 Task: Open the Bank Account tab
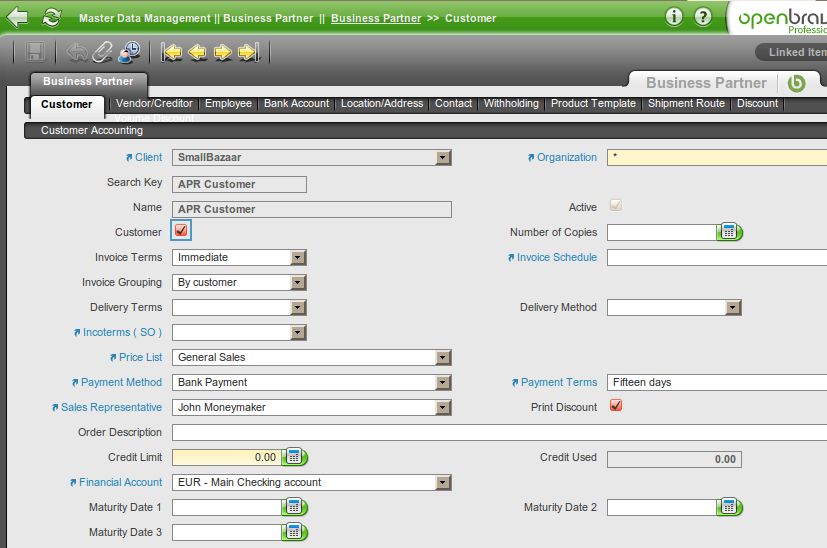point(296,103)
